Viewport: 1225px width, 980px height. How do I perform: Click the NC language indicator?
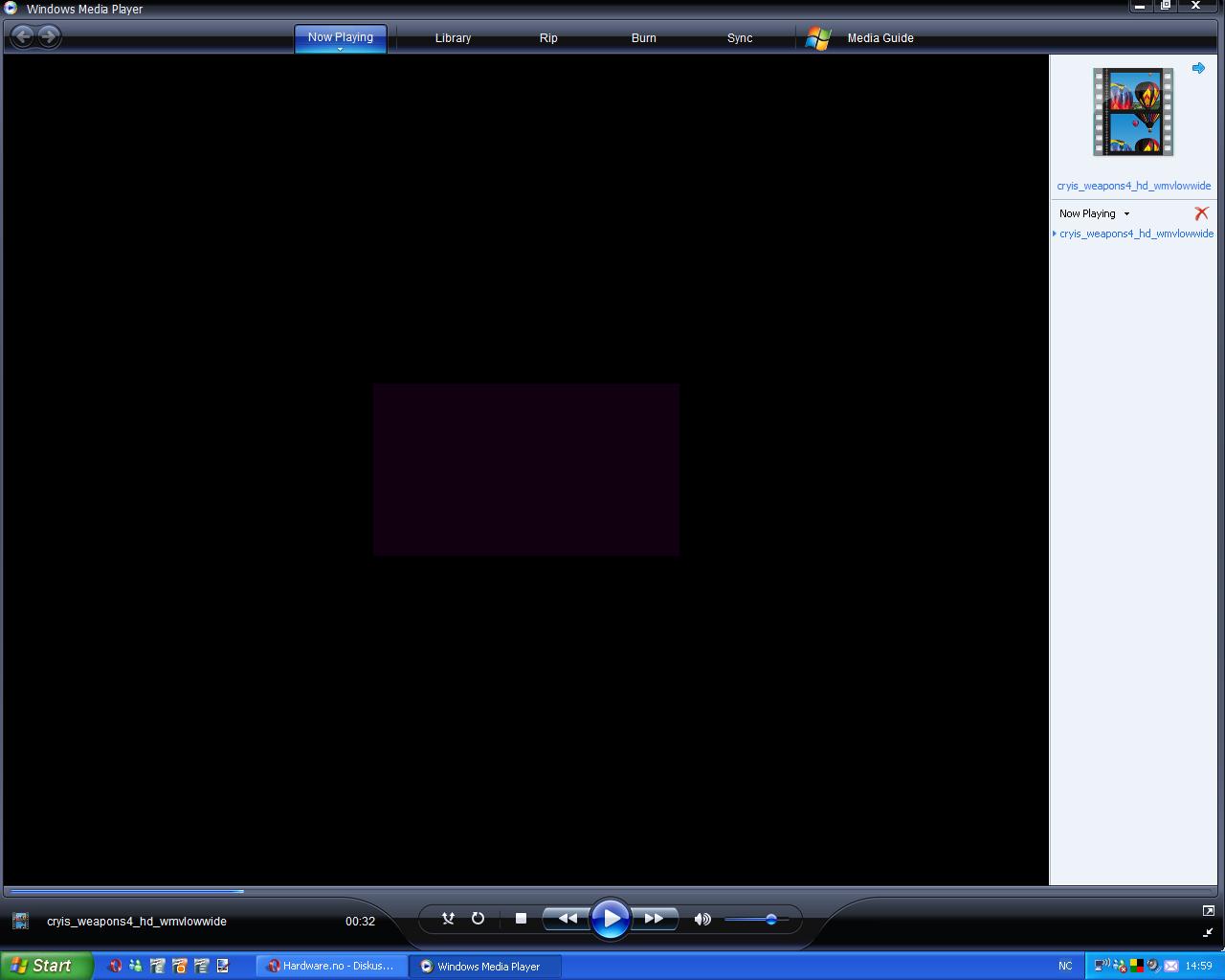pos(1065,966)
